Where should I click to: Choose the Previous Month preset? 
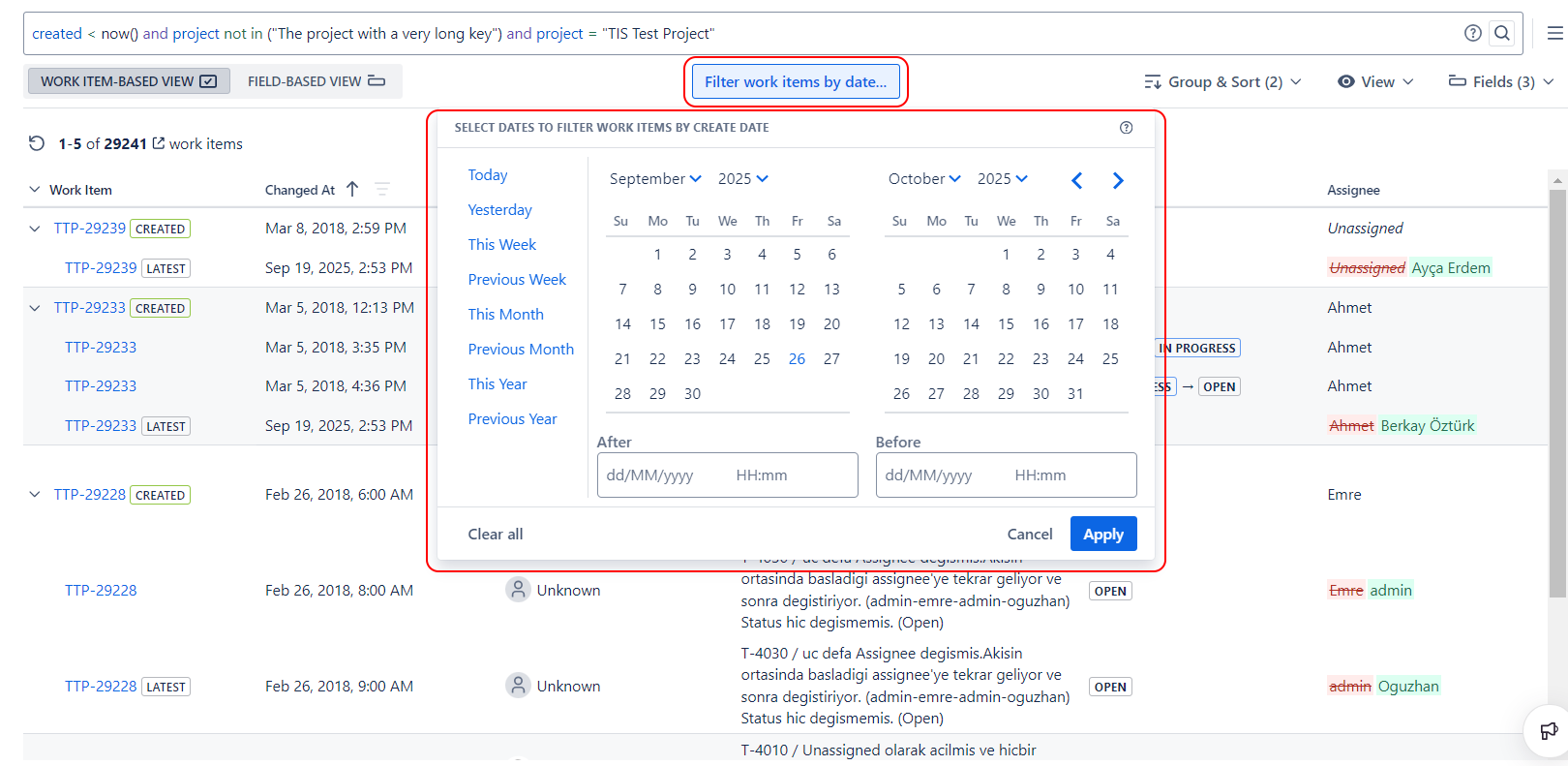(521, 350)
